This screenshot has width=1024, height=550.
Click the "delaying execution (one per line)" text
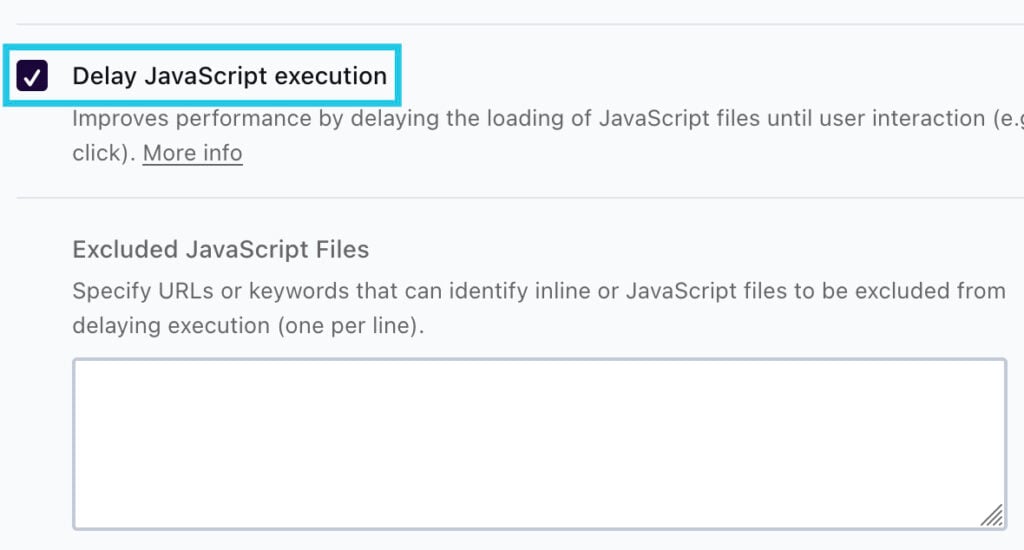pos(248,325)
